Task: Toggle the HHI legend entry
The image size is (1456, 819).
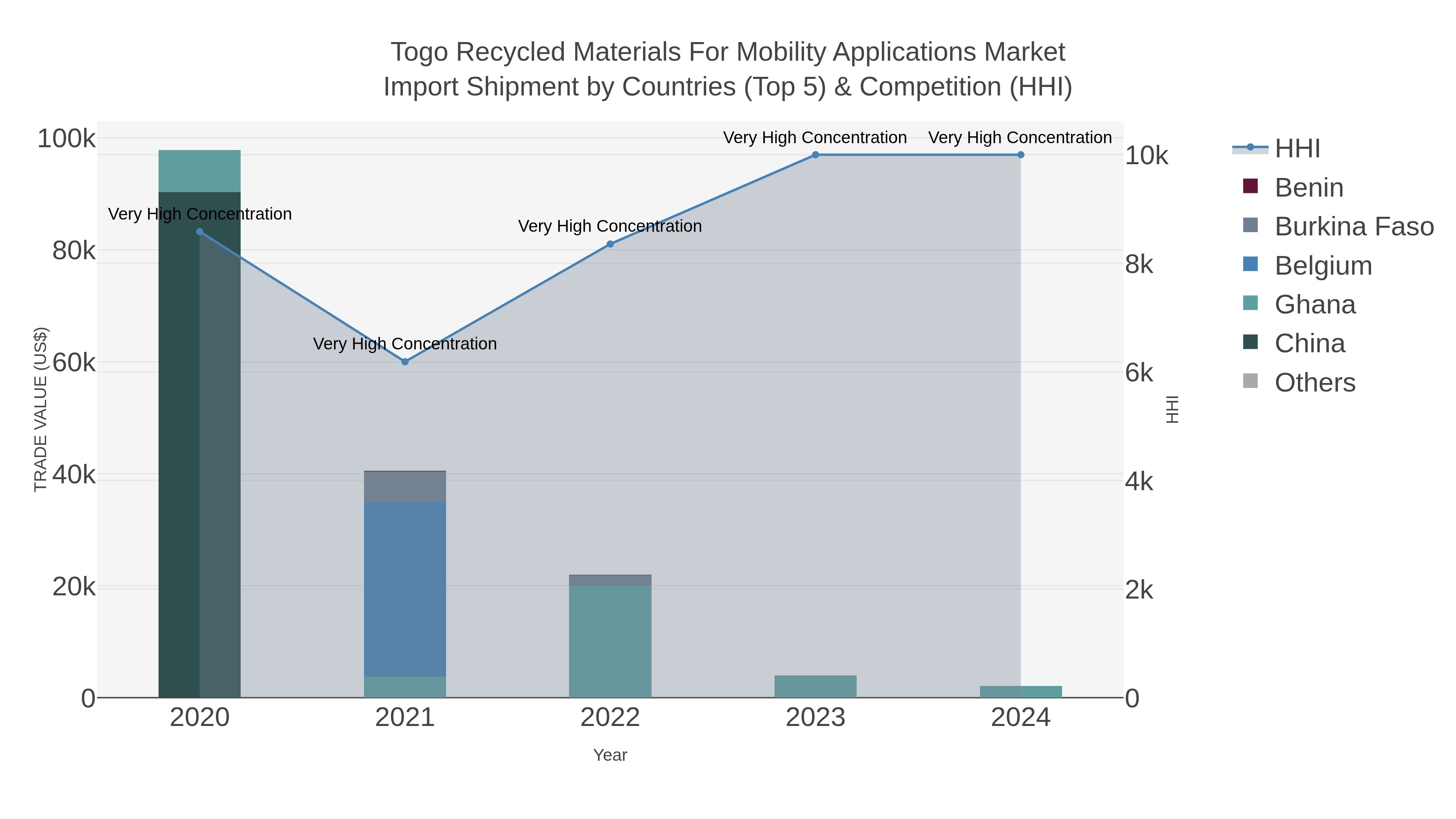Action: [x=1276, y=149]
